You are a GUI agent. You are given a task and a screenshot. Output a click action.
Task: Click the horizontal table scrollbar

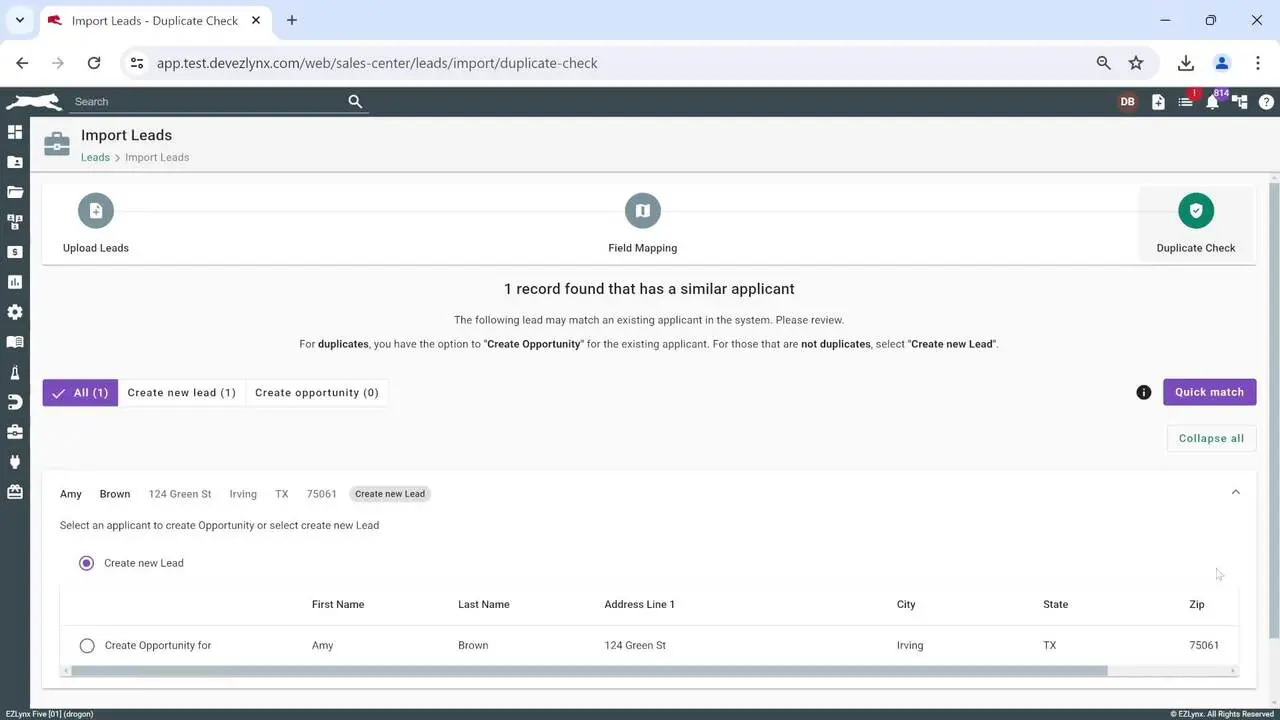pyautogui.click(x=589, y=671)
